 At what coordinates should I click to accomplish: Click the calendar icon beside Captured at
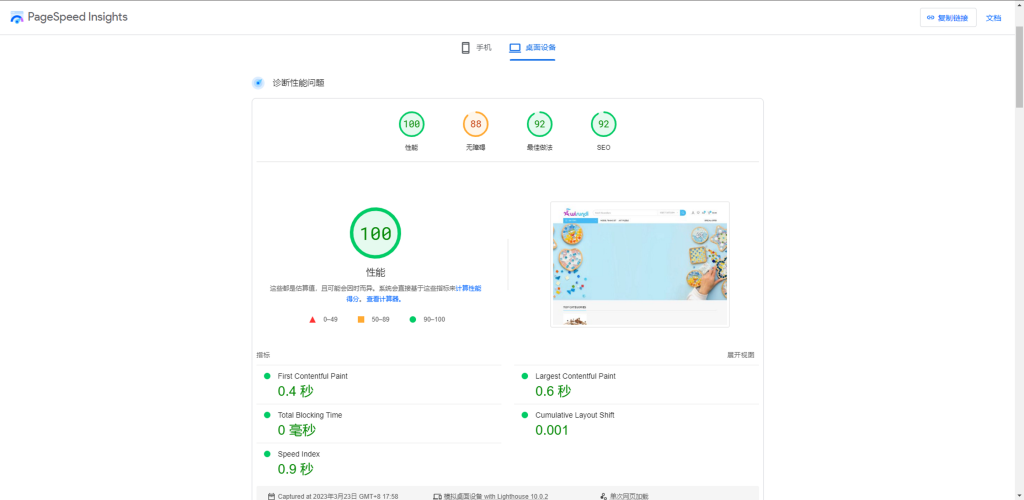tap(271, 495)
